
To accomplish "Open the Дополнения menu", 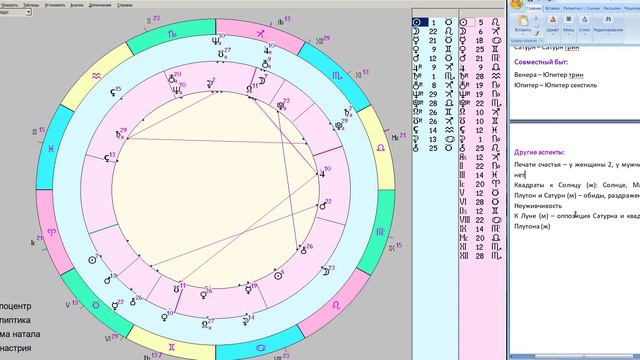I will click(100, 5).
